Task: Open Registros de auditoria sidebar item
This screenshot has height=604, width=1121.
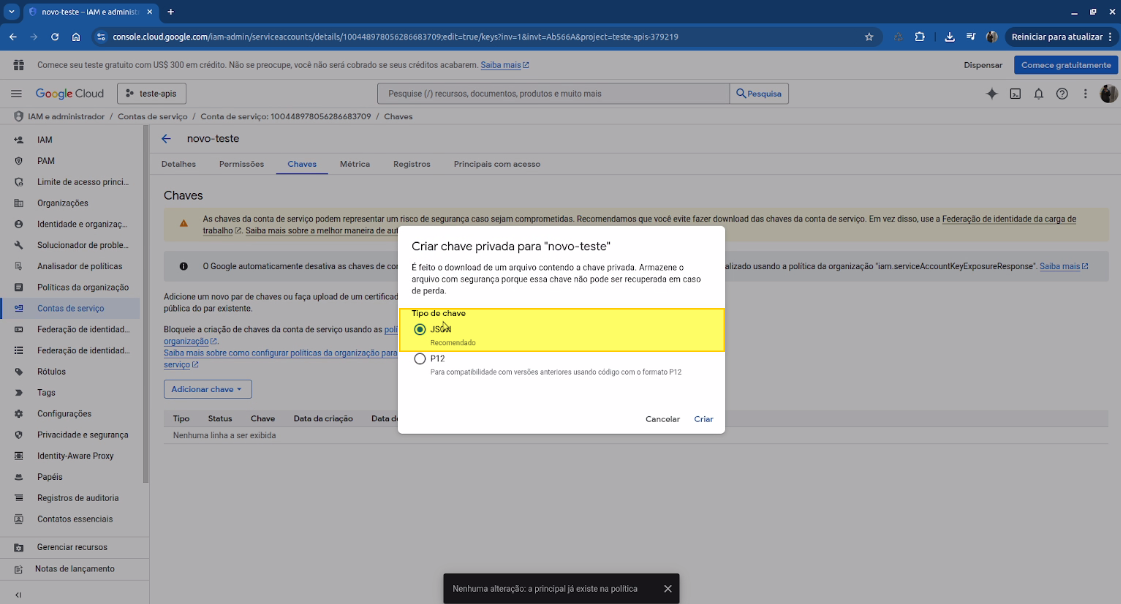Action: pos(71,498)
